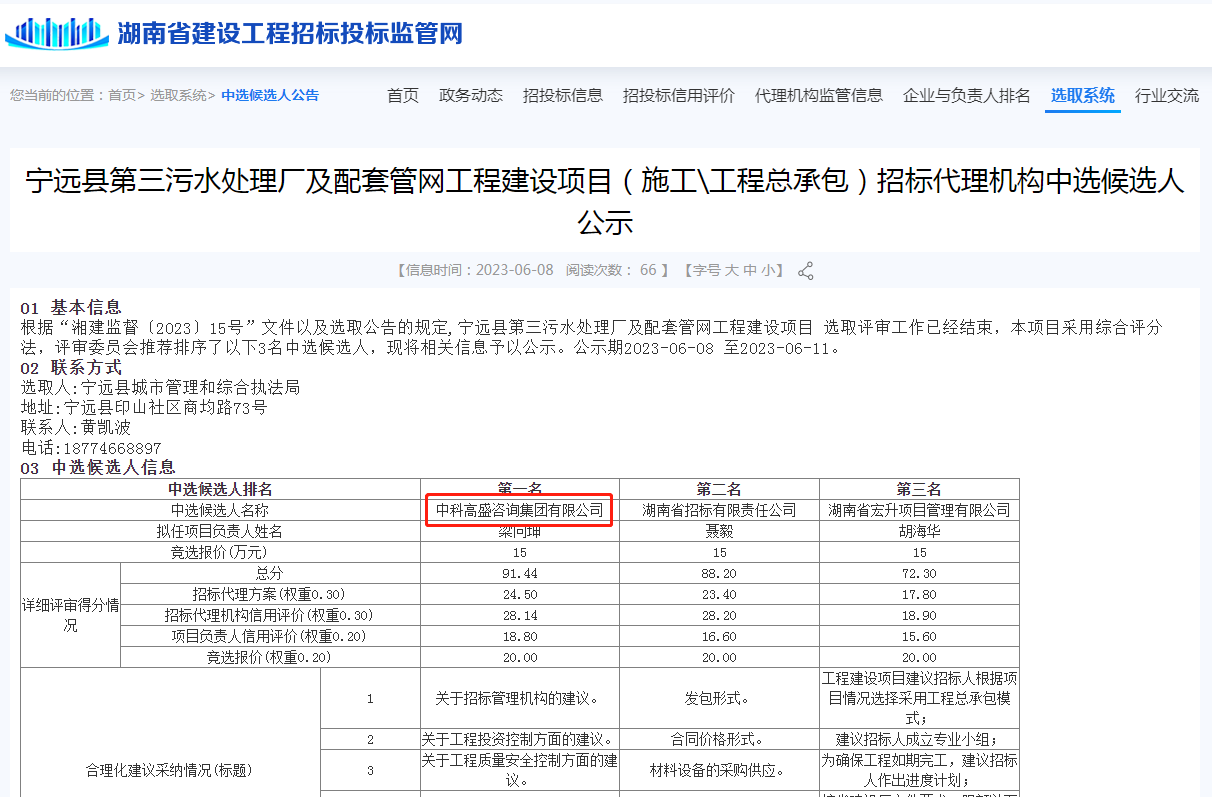Click the 中选候选人公告 breadcrumb link

click(270, 95)
